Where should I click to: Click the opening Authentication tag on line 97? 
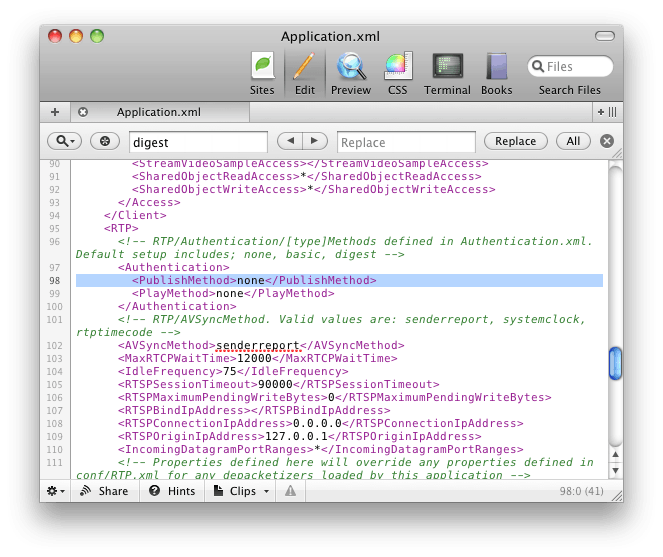pyautogui.click(x=174, y=267)
